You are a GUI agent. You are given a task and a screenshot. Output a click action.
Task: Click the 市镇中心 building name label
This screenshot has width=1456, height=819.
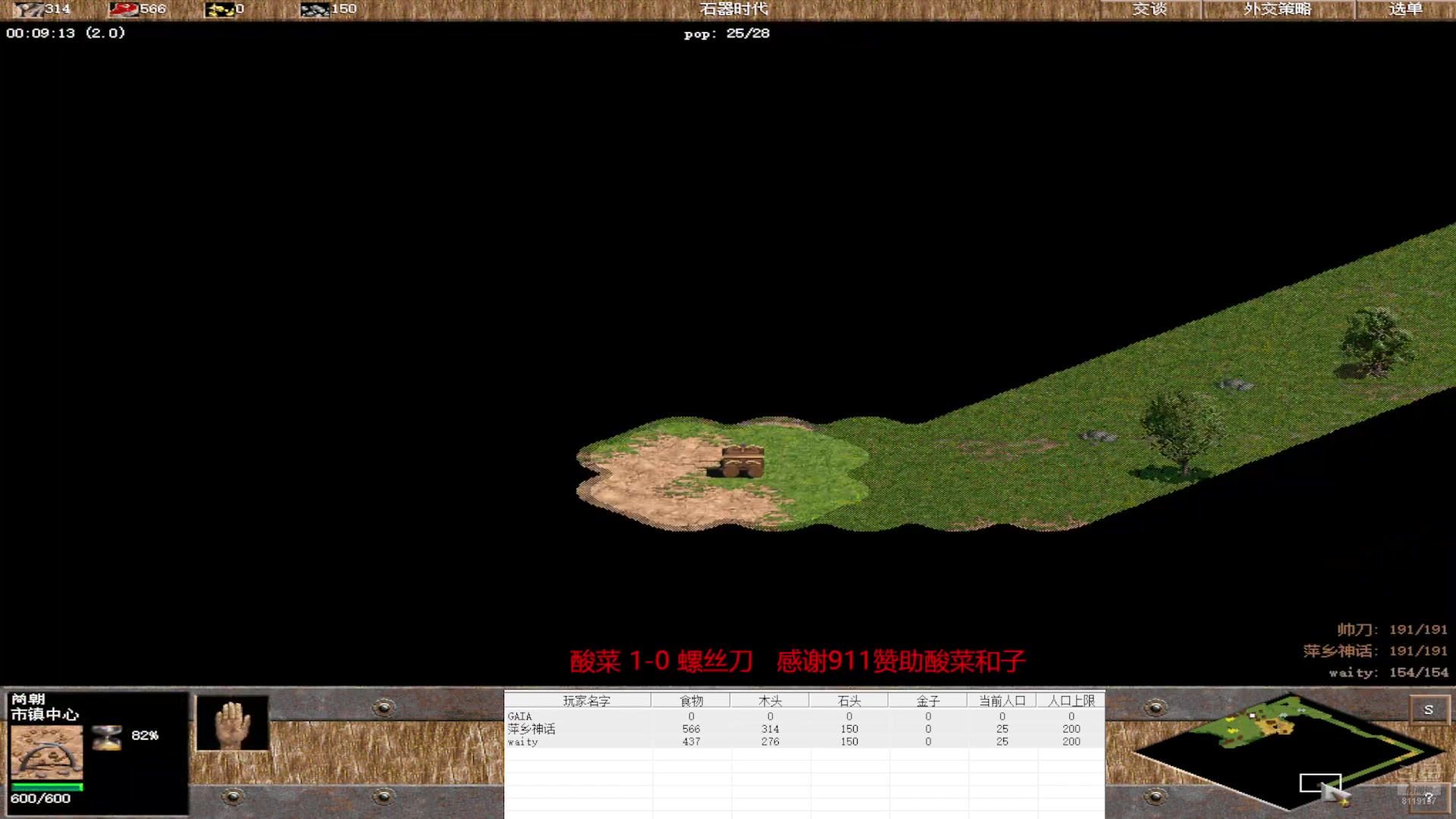point(45,714)
